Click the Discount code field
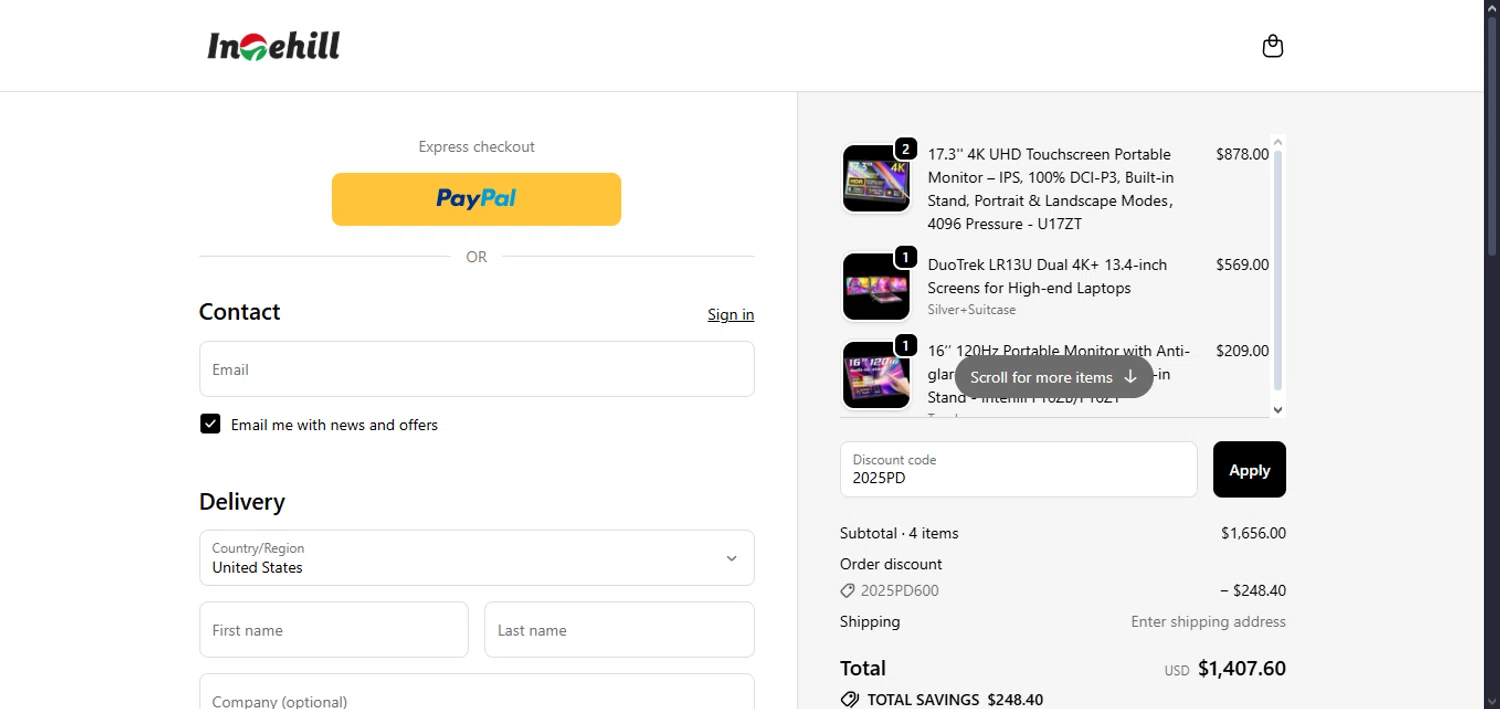The height and width of the screenshot is (709, 1500). (x=1018, y=469)
